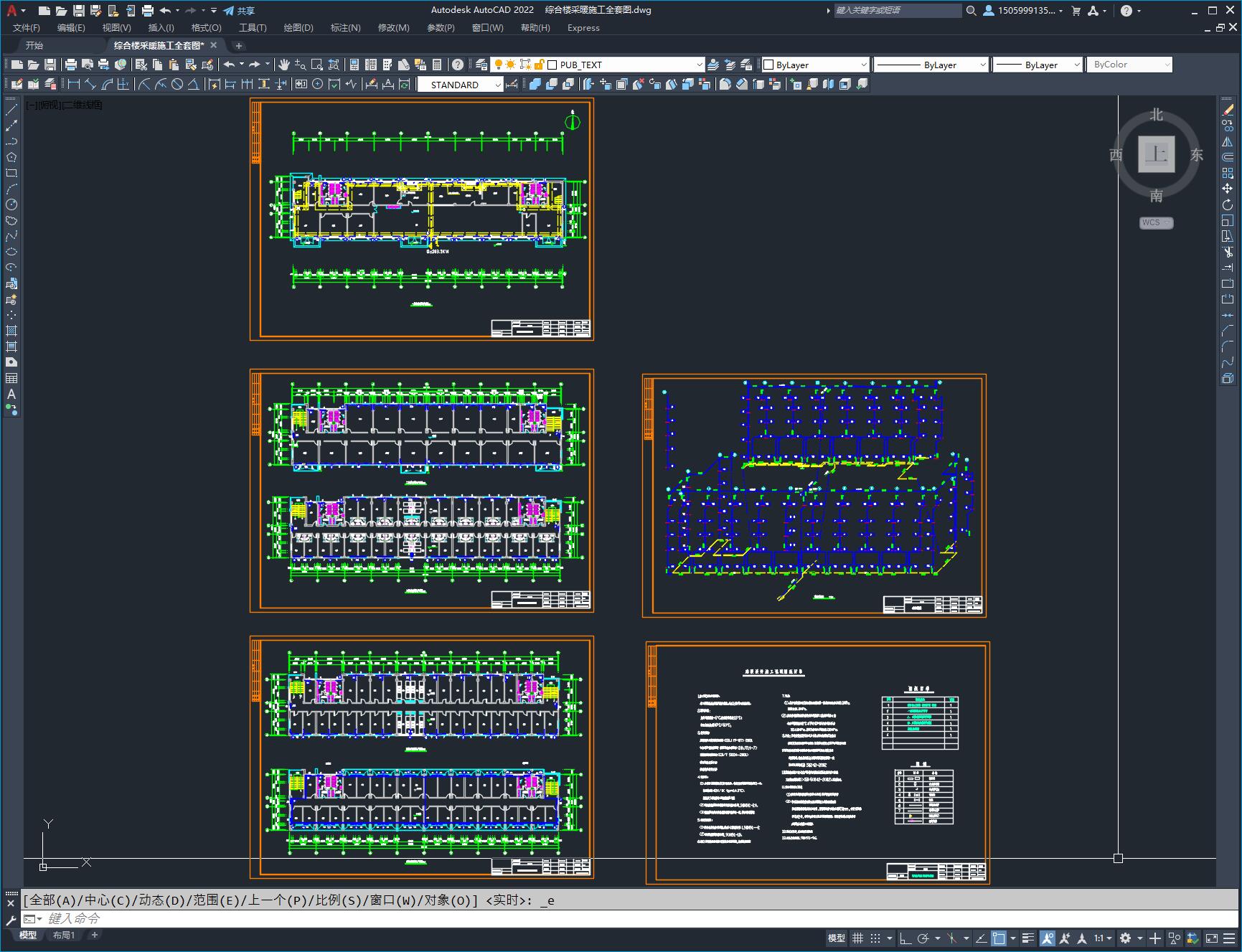The image size is (1242, 952).
Task: Open the Express menu
Action: [583, 28]
